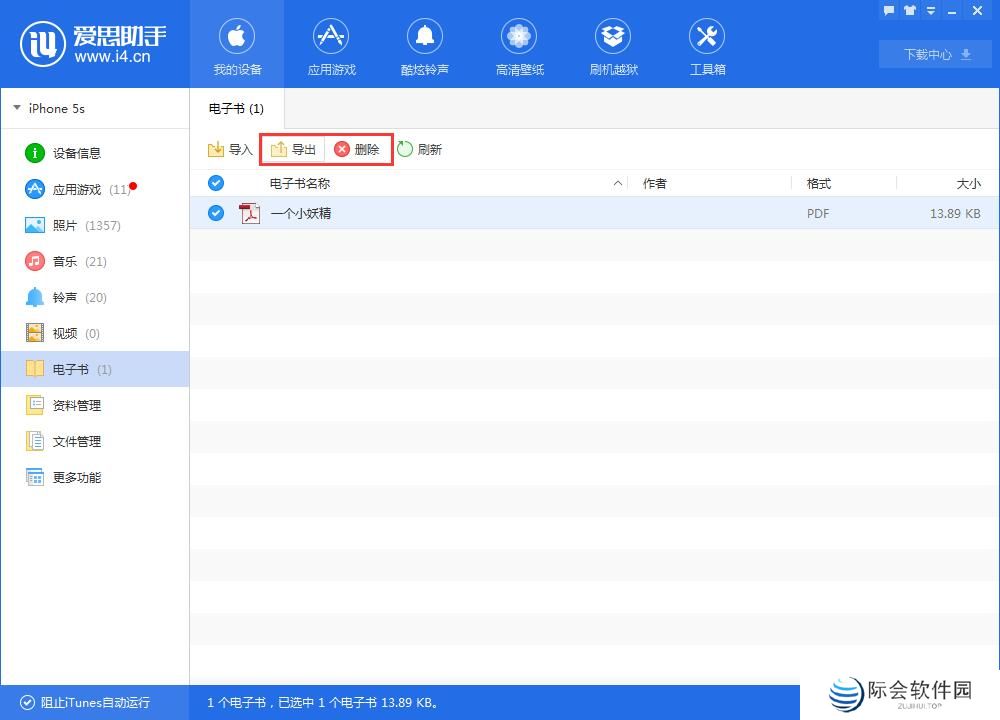The height and width of the screenshot is (720, 1000).
Task: Delete the selected ebook with 删除
Action: tap(357, 150)
